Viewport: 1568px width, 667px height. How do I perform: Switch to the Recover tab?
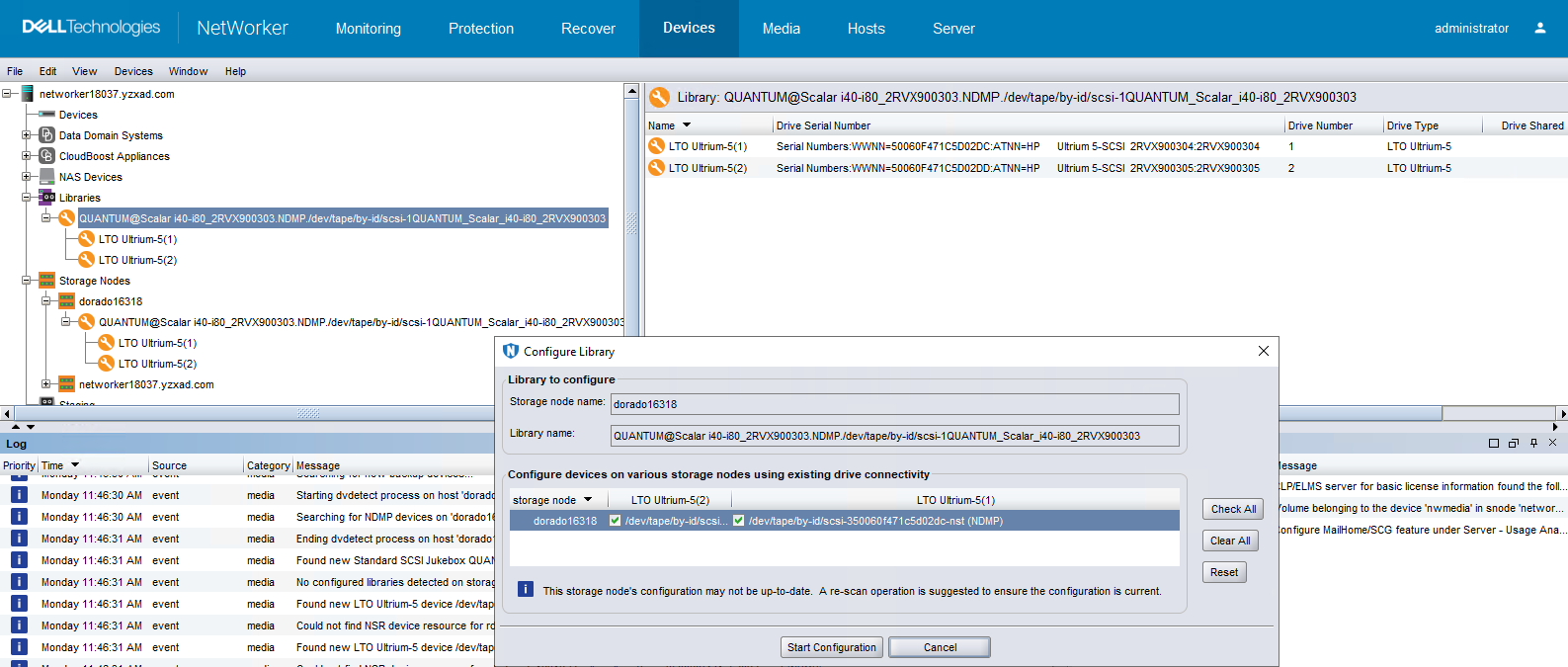(588, 29)
